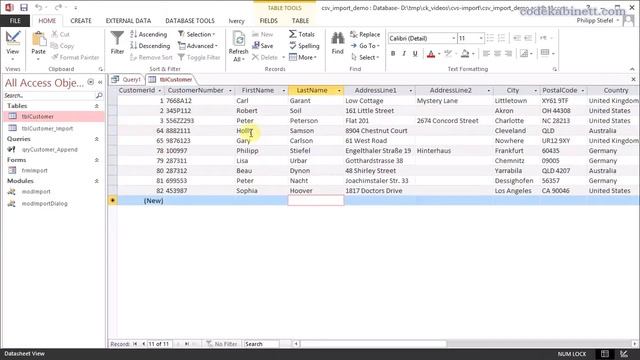The height and width of the screenshot is (360, 640).
Task: Go to previous record navigation button
Action: coord(143,344)
